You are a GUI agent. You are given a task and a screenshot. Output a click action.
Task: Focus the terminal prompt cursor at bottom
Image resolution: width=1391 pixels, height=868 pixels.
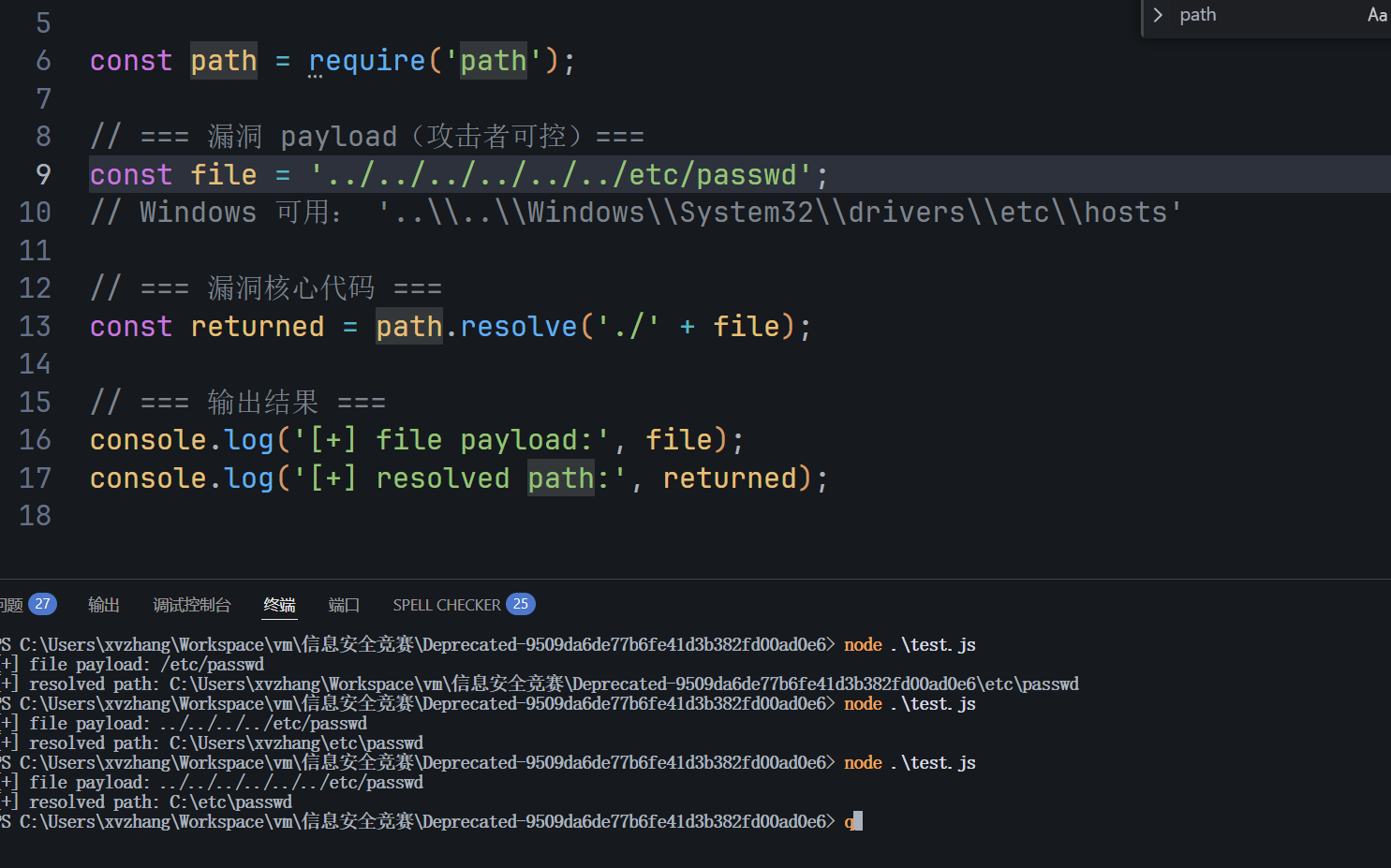coord(858,821)
